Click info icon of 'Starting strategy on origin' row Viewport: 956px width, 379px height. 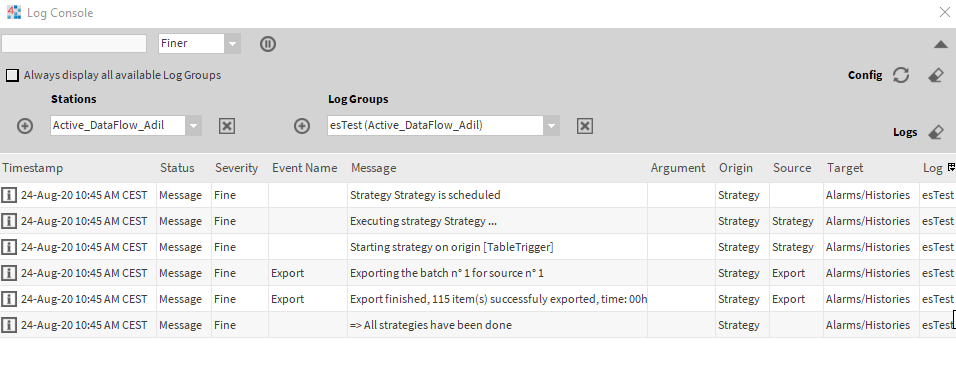[9, 247]
